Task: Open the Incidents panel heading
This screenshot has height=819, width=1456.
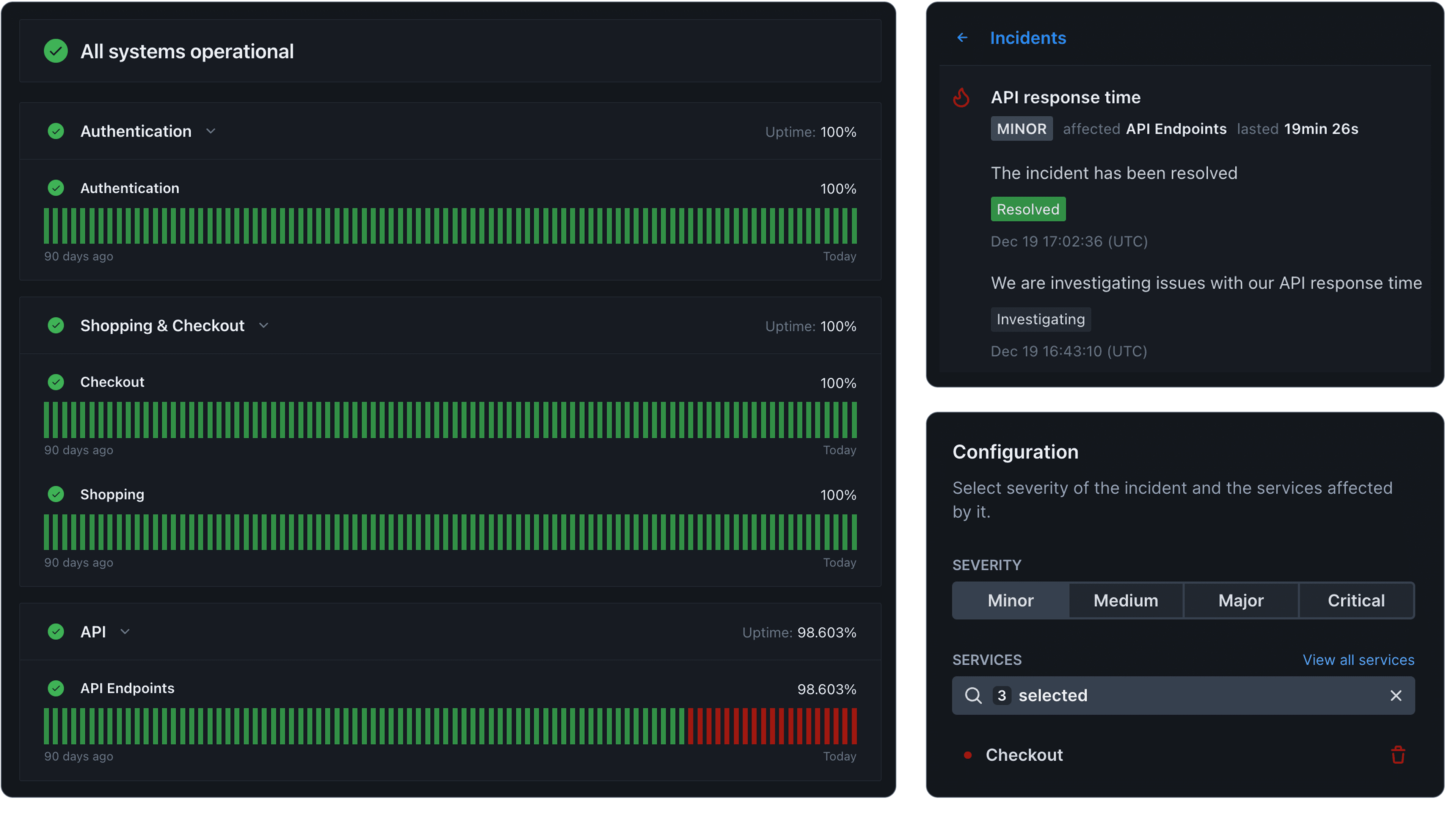Action: 1028,37
